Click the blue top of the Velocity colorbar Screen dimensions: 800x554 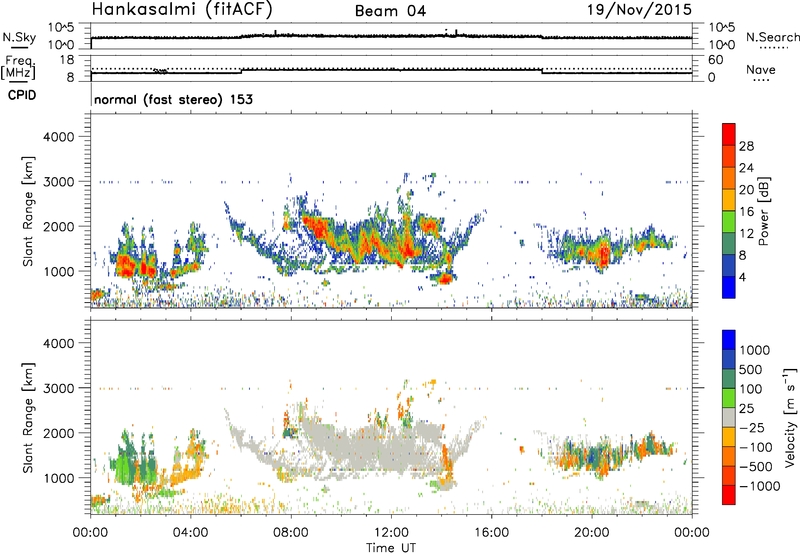point(729,340)
